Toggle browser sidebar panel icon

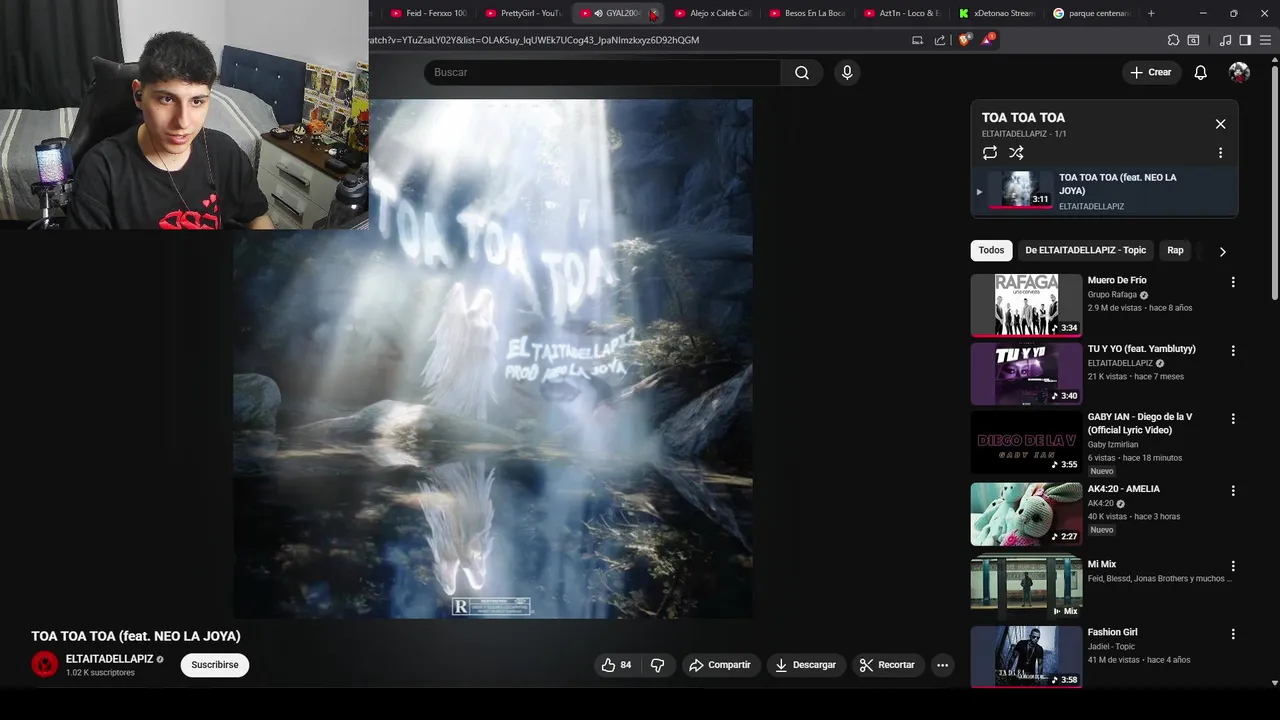pyautogui.click(x=1245, y=40)
